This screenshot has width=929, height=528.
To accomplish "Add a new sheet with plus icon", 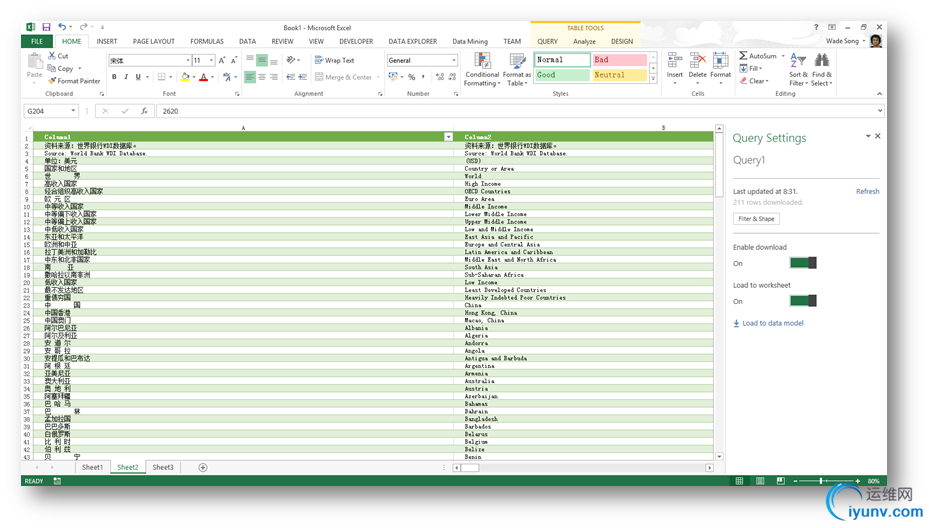I will pyautogui.click(x=203, y=468).
